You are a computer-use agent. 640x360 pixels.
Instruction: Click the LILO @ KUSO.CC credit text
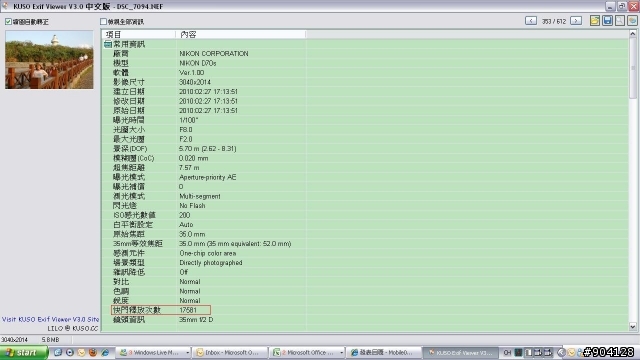[73, 328]
